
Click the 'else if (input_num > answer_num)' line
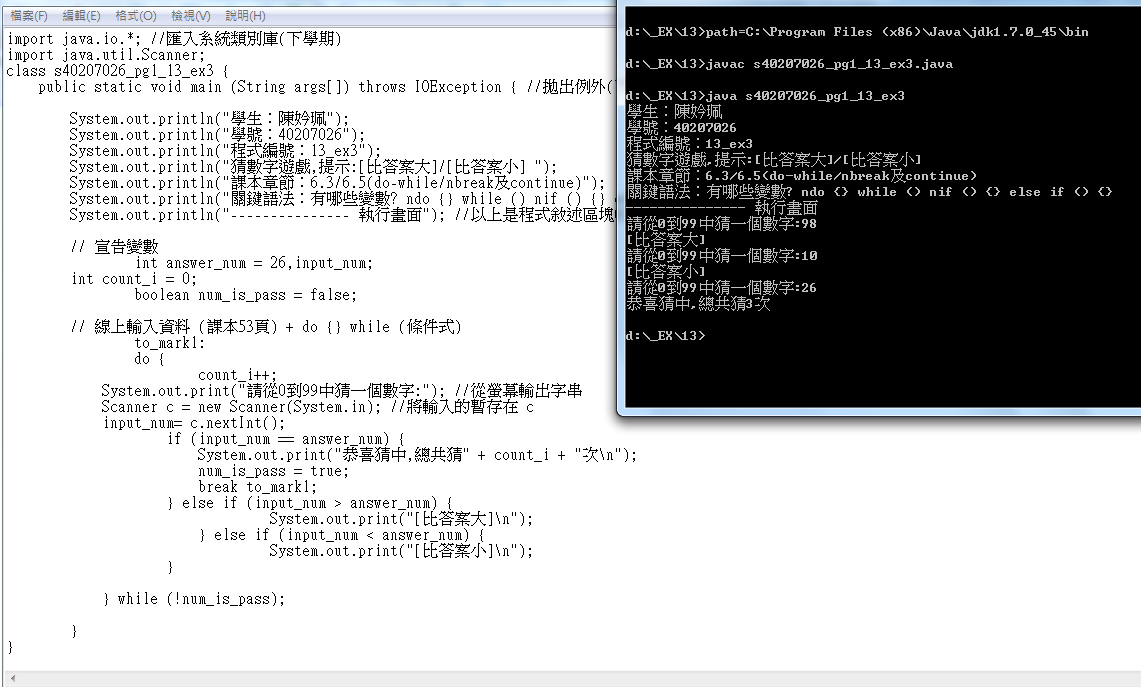click(310, 504)
